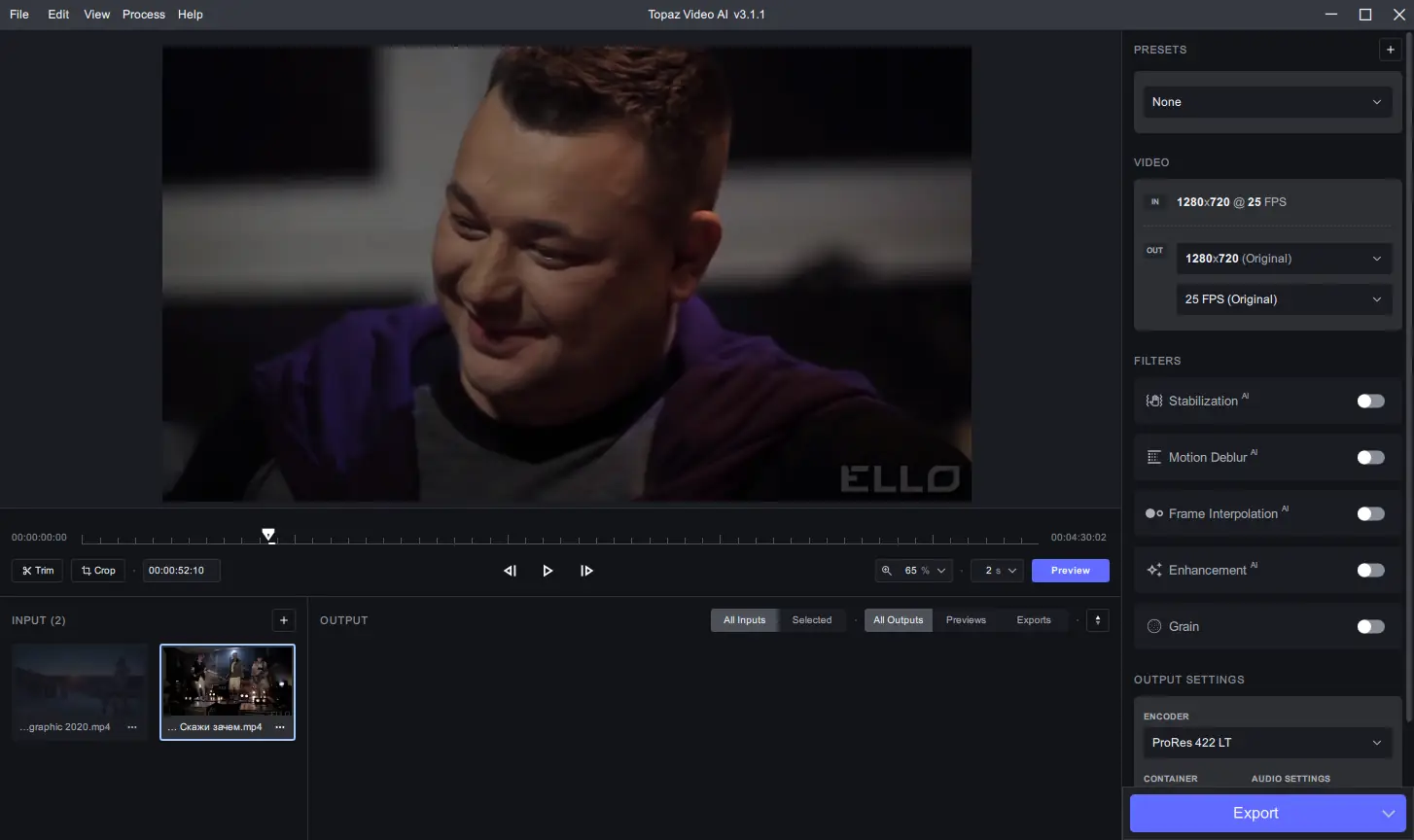This screenshot has height=840, width=1414.
Task: Click the timeline playhead marker
Action: coord(268,536)
